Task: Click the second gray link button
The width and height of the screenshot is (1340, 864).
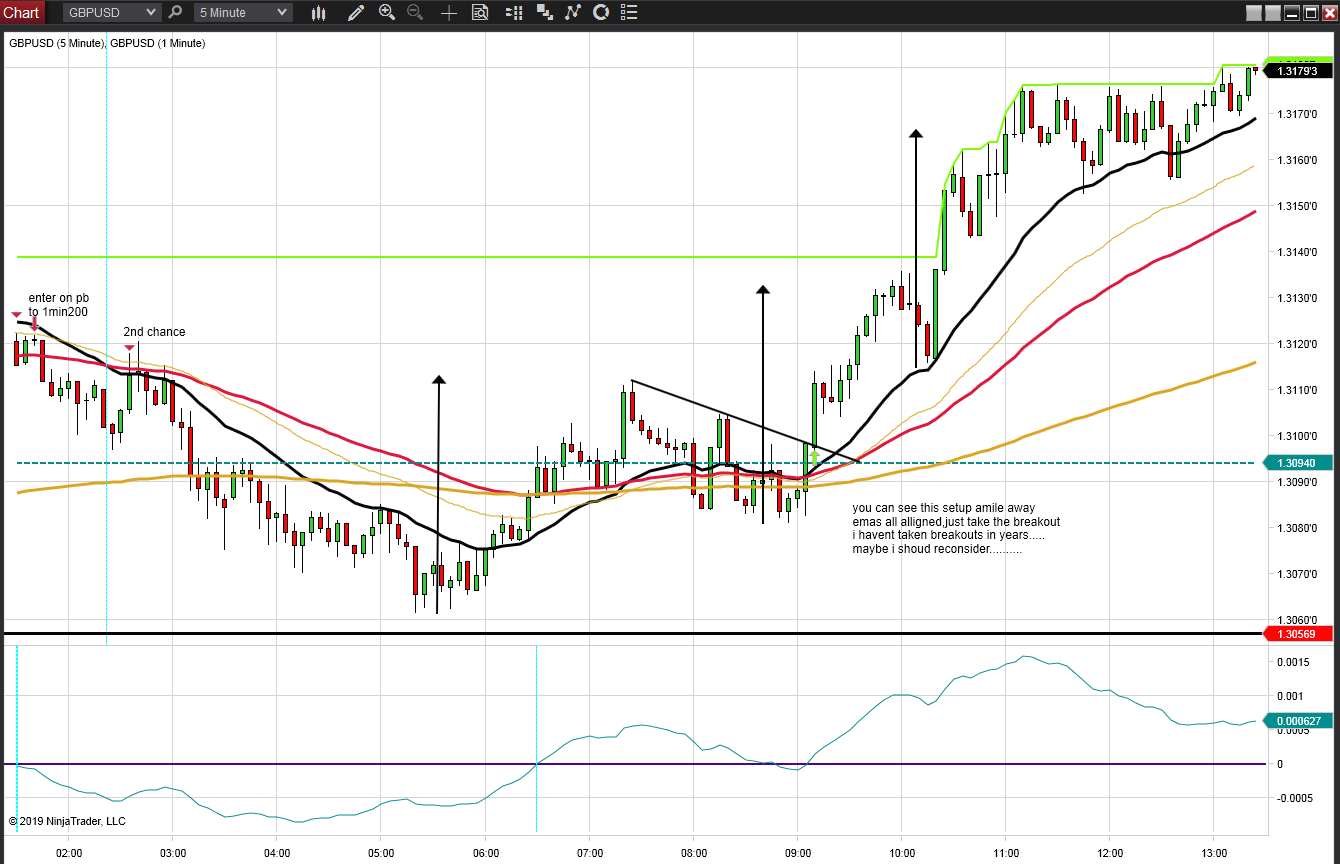Action: click(x=1273, y=13)
